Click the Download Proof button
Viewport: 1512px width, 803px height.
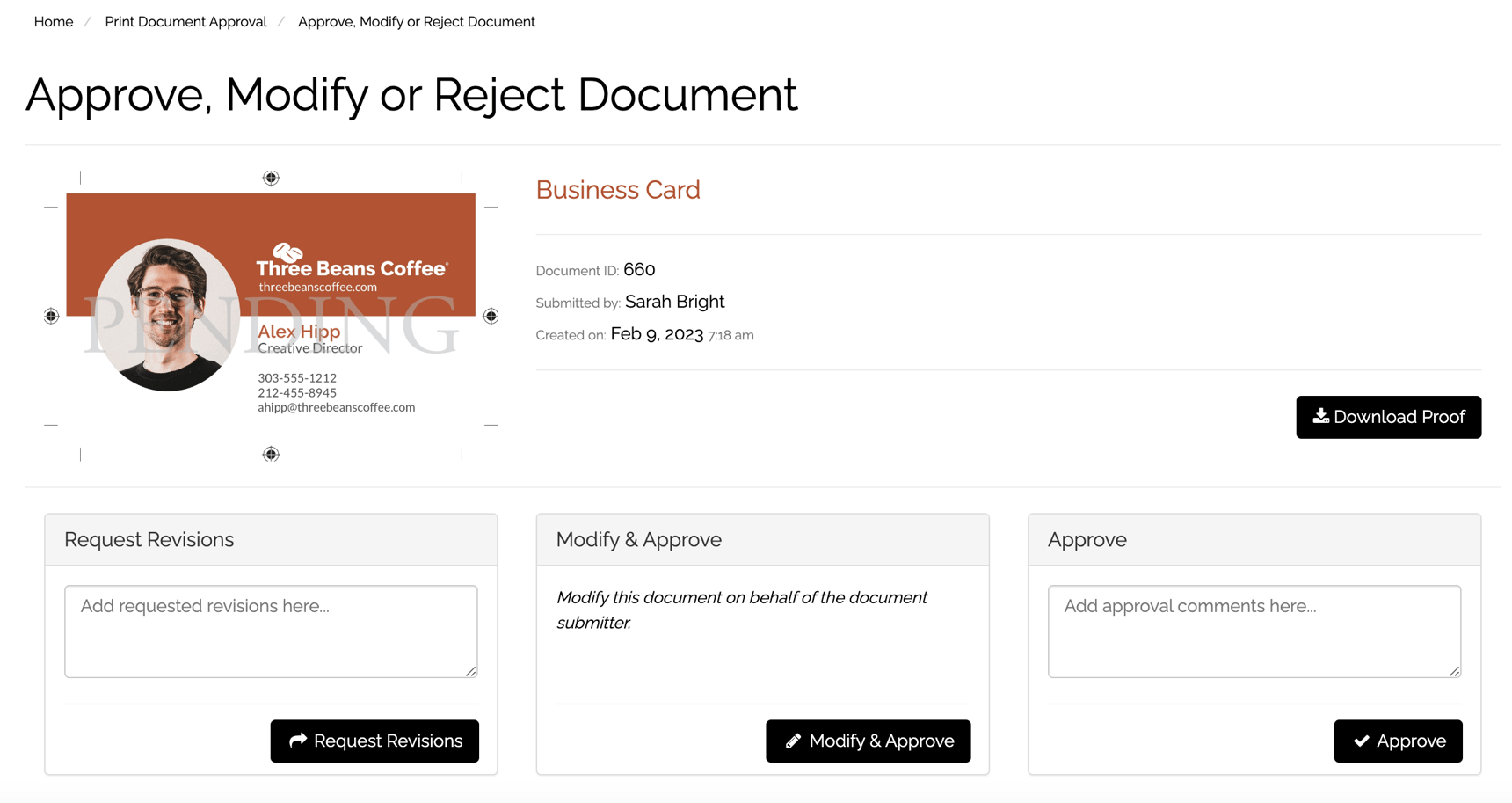tap(1388, 417)
